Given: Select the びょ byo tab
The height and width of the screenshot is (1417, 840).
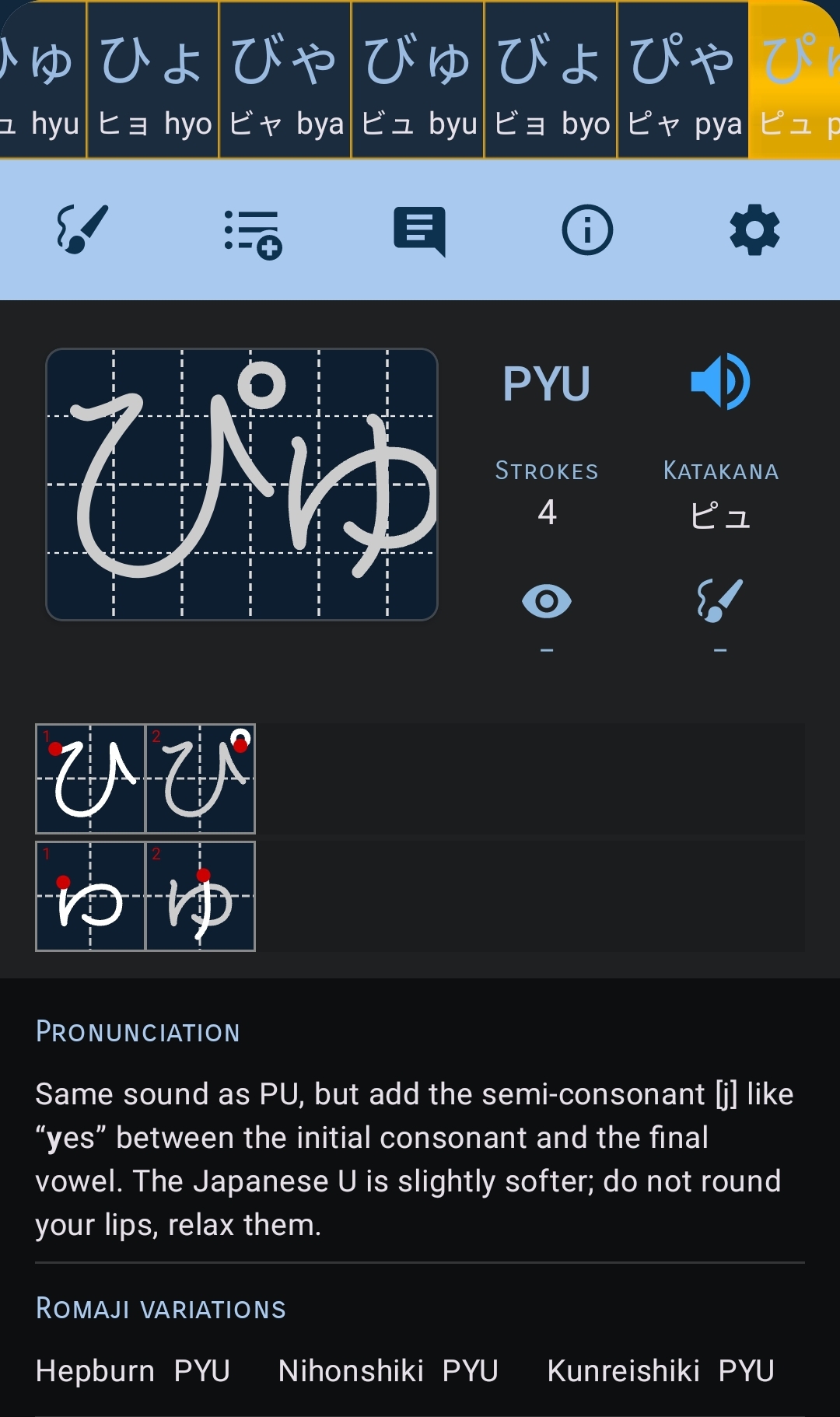Looking at the screenshot, I should point(551,80).
